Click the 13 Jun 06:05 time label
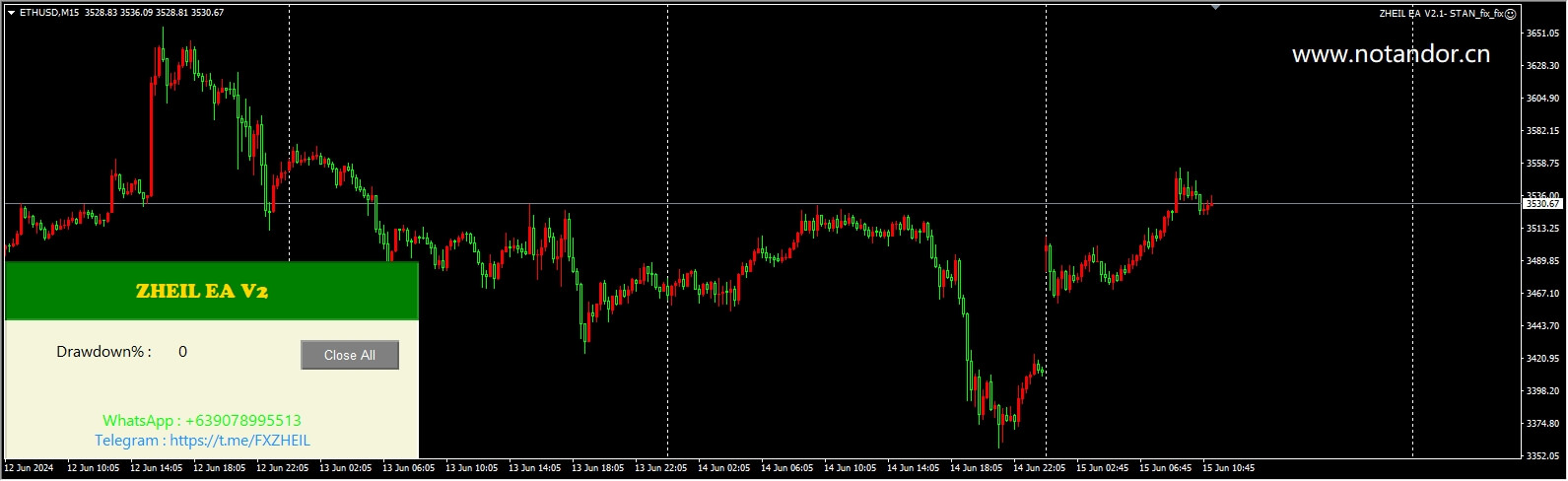This screenshot has height=481, width=1568. click(x=408, y=468)
